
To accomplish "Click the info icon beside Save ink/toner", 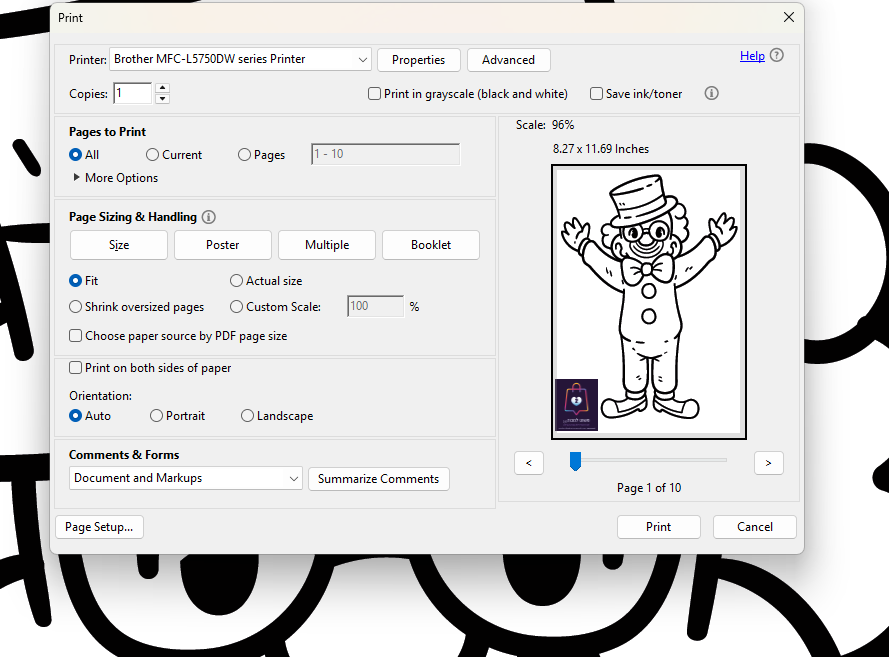I will click(711, 93).
